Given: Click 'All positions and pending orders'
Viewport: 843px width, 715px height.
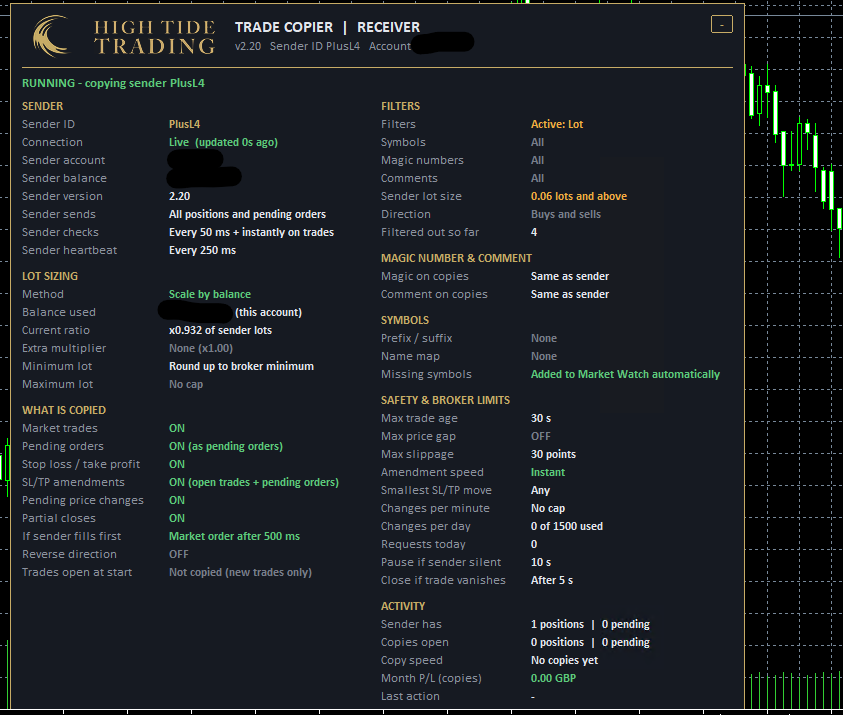Looking at the screenshot, I should point(247,214).
